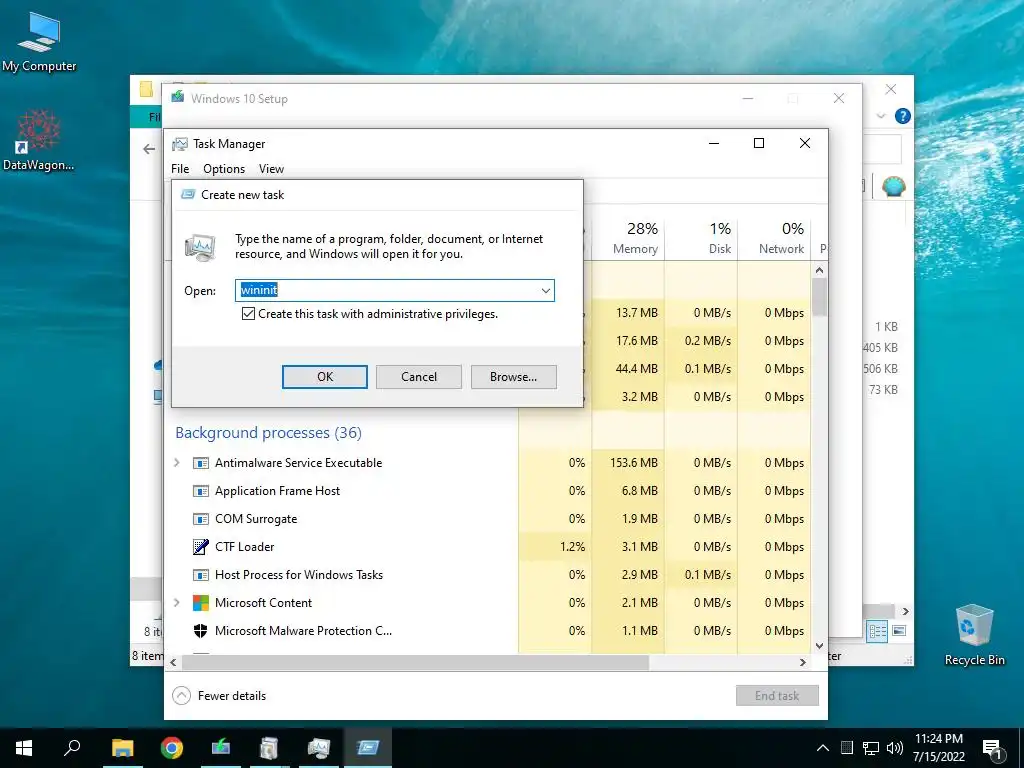
Task: Click scroll down arrow in process list
Action: 820,646
